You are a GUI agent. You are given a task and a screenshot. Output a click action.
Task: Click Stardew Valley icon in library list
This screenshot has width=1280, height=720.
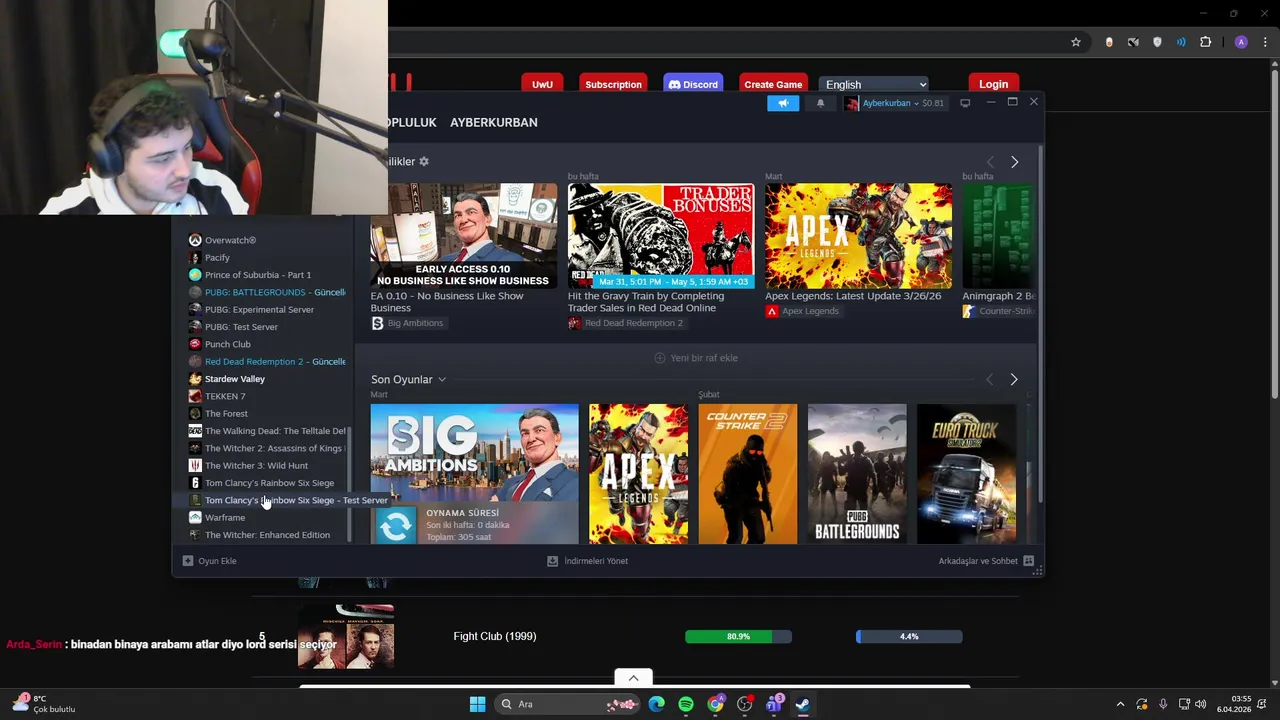click(195, 379)
